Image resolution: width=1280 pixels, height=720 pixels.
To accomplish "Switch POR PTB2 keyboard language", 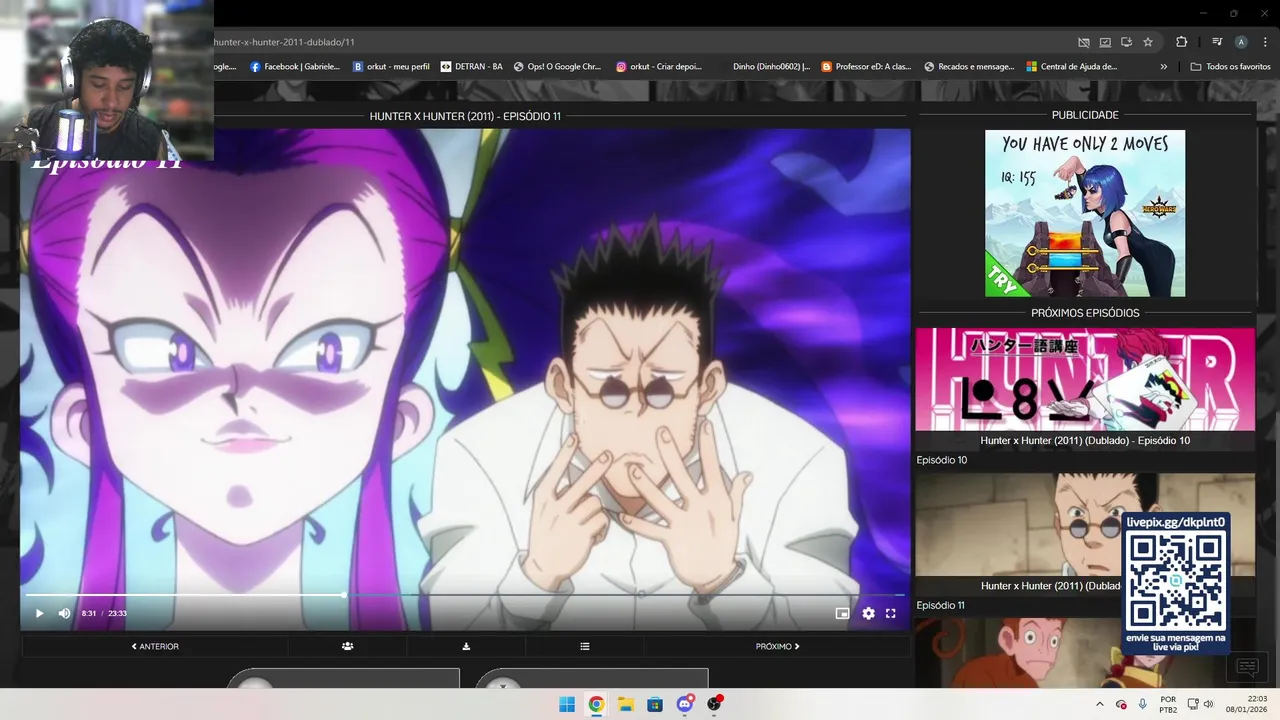I will 1168,704.
